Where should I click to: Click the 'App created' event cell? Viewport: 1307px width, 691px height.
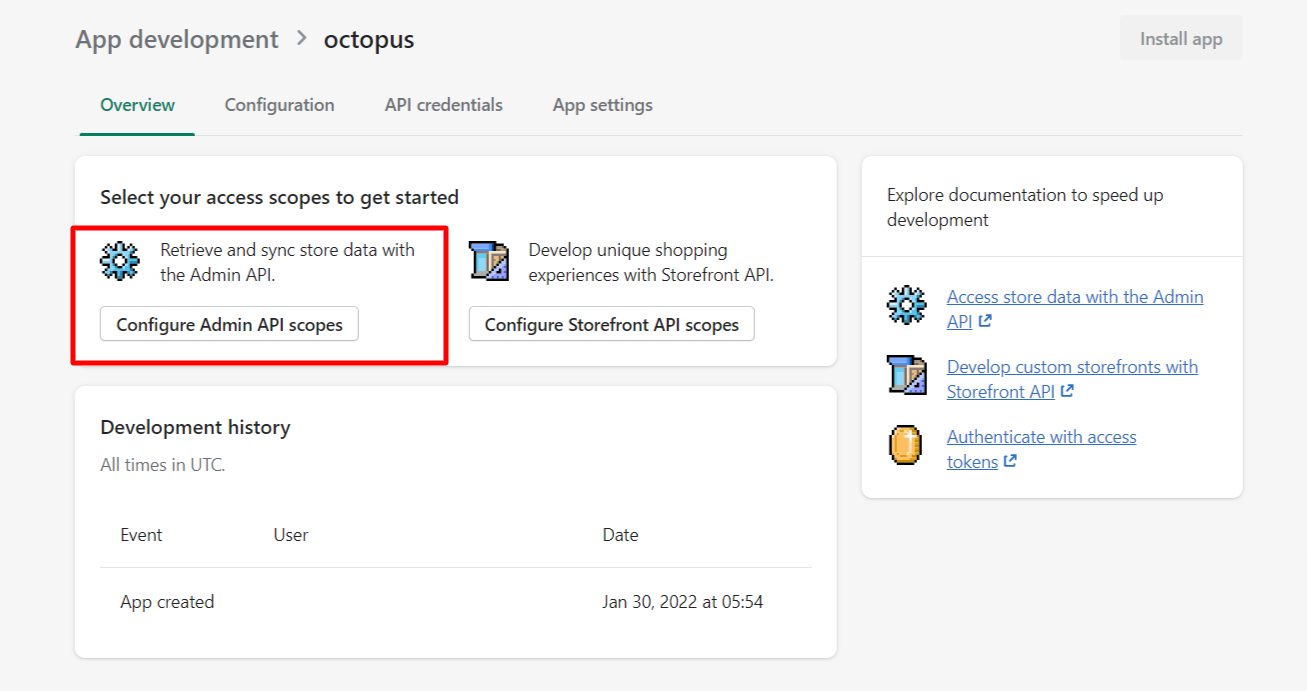[x=167, y=602]
